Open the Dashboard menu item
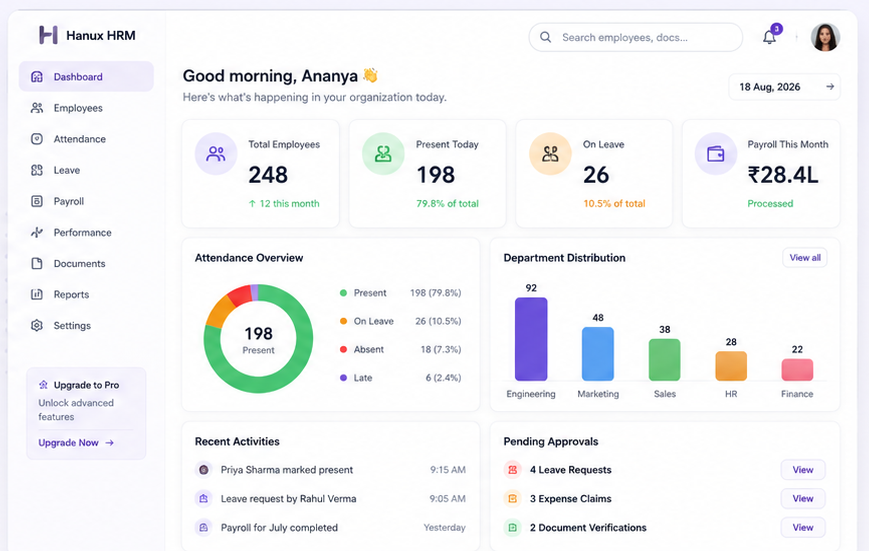 coord(86,76)
